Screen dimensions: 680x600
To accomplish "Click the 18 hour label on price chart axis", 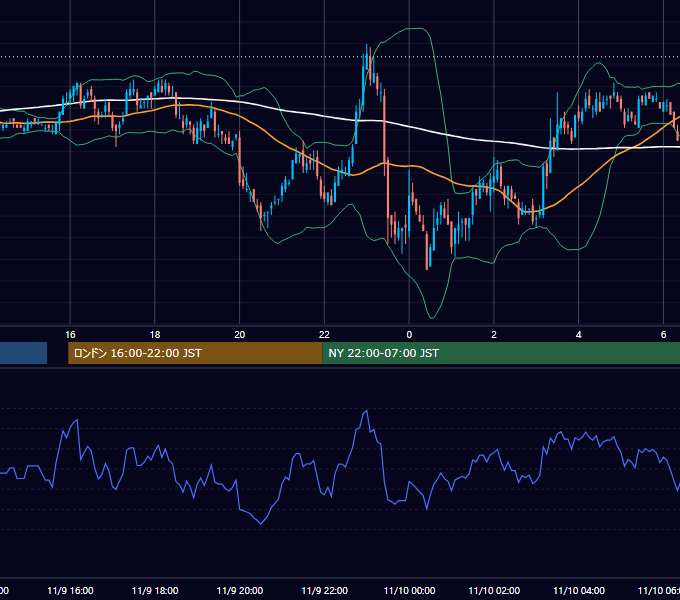I will [x=155, y=335].
